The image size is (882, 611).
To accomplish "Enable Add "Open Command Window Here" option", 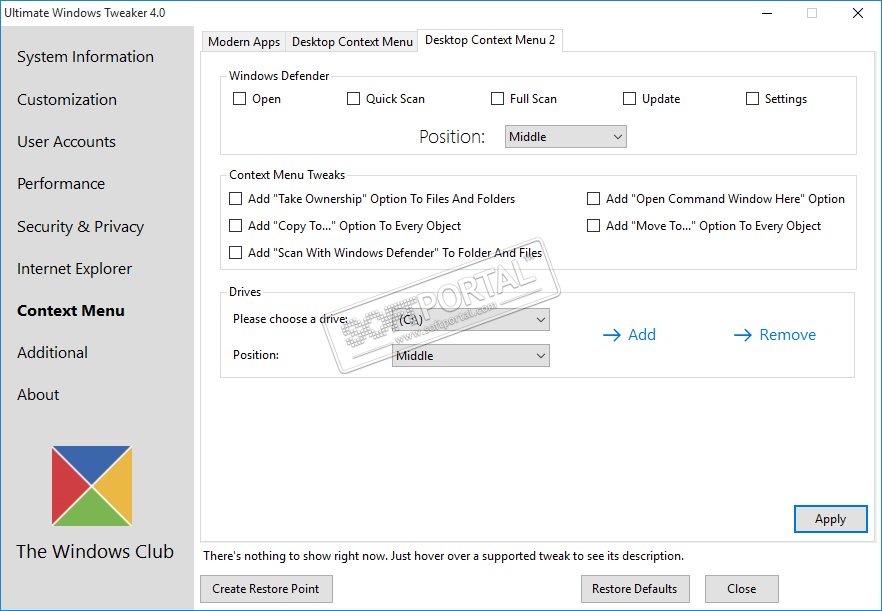I will (x=593, y=199).
